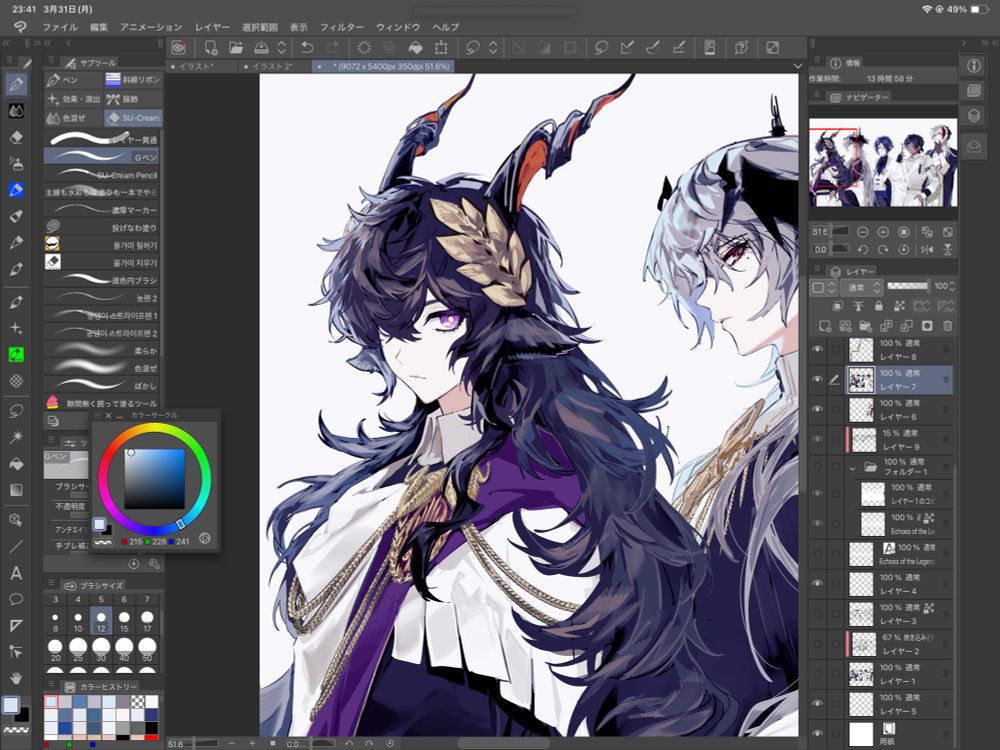Open the 編集 menu
Image resolution: width=1000 pixels, height=750 pixels.
point(99,27)
